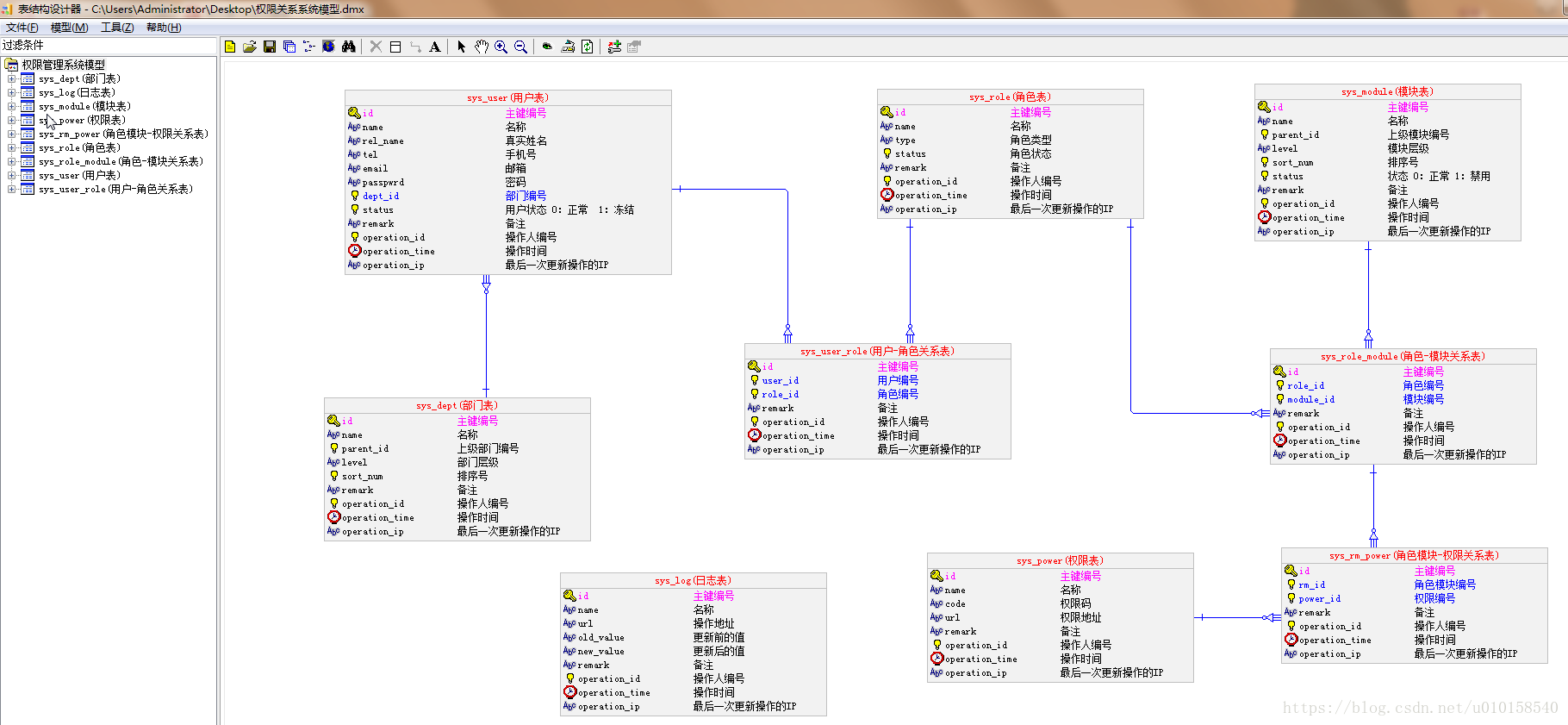
Task: Open the 帮助(H) menu
Action: click(x=164, y=28)
